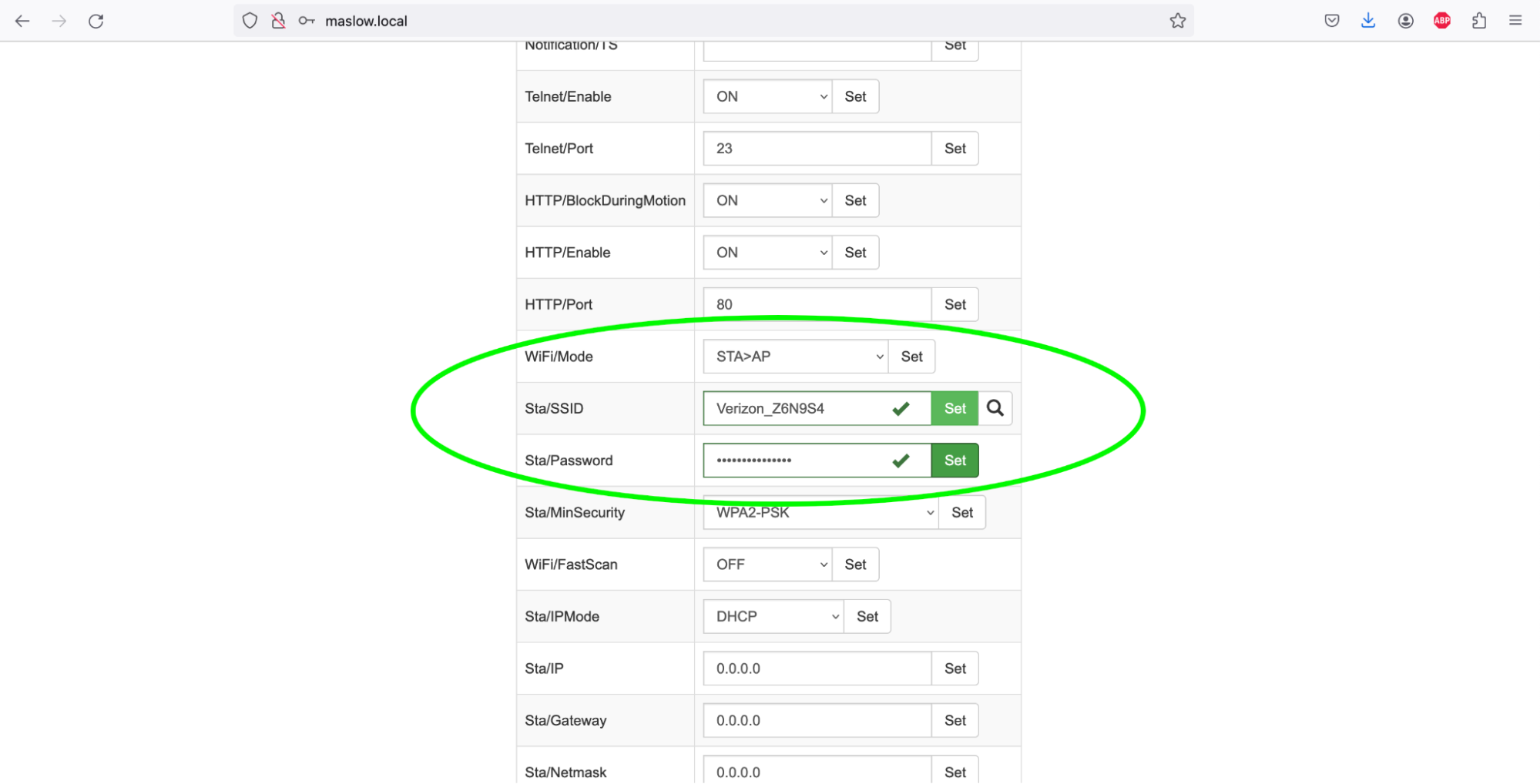Viewport: 1540px width, 784px height.
Task: Click Set for HTTP/Port
Action: click(955, 304)
